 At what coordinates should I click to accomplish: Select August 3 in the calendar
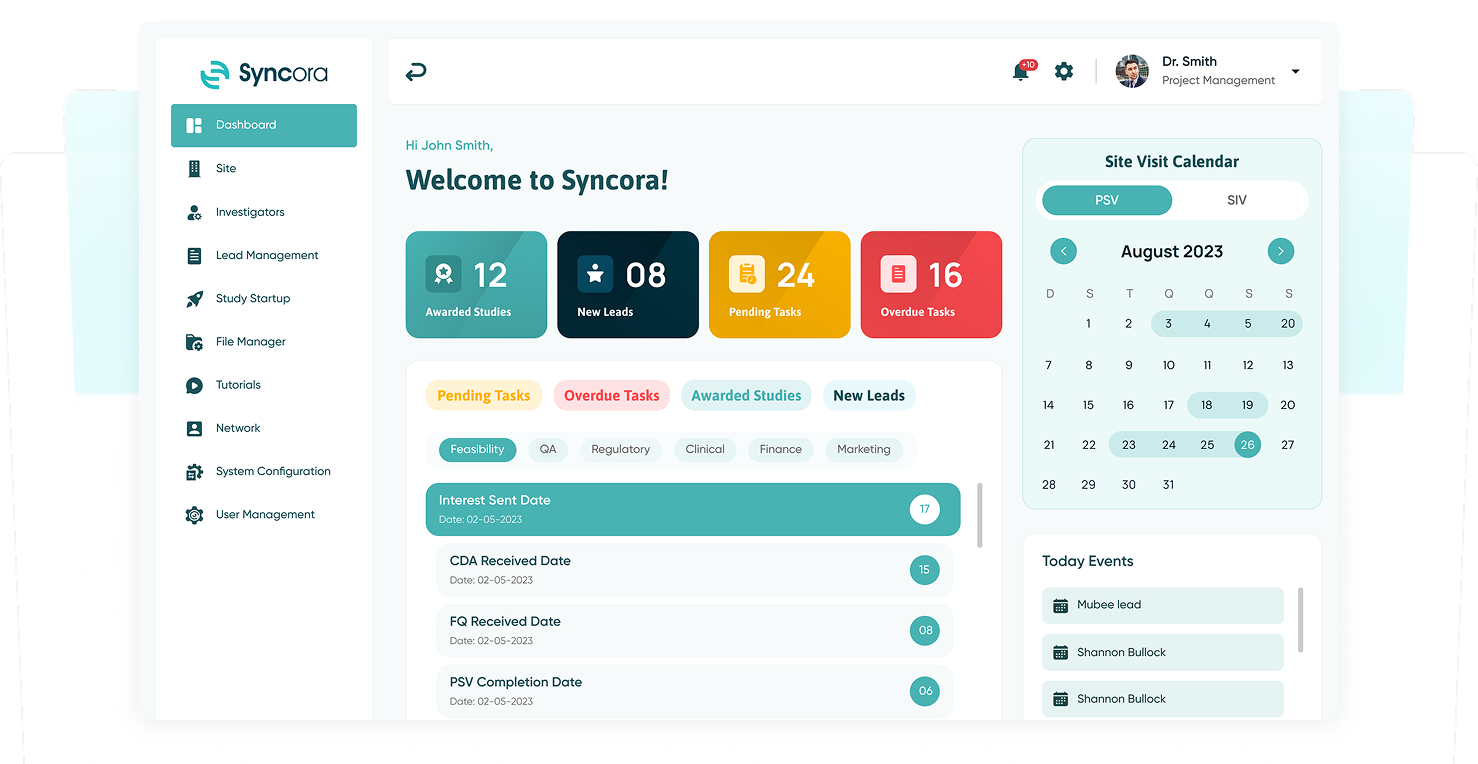pyautogui.click(x=1168, y=324)
